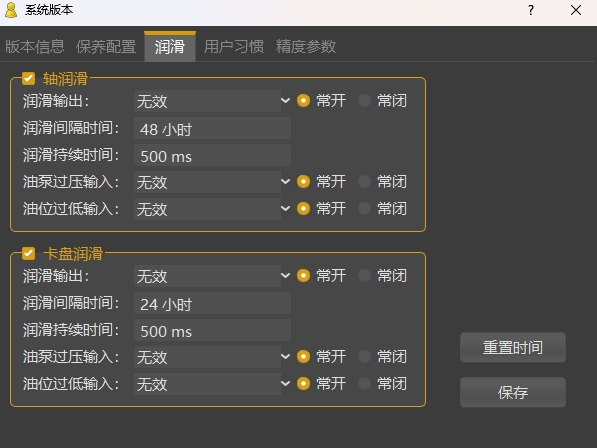Click the 重置时间 button

coord(513,348)
